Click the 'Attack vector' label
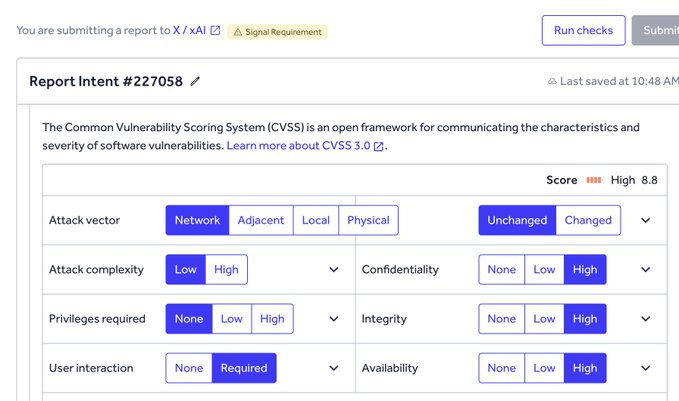This screenshot has width=679, height=401. point(84,220)
